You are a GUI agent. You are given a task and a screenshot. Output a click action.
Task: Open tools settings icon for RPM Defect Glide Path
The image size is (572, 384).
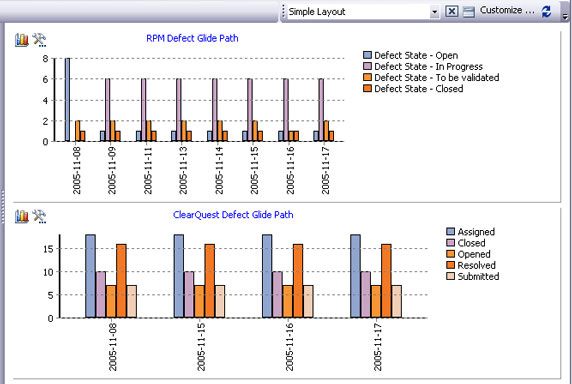pos(39,40)
